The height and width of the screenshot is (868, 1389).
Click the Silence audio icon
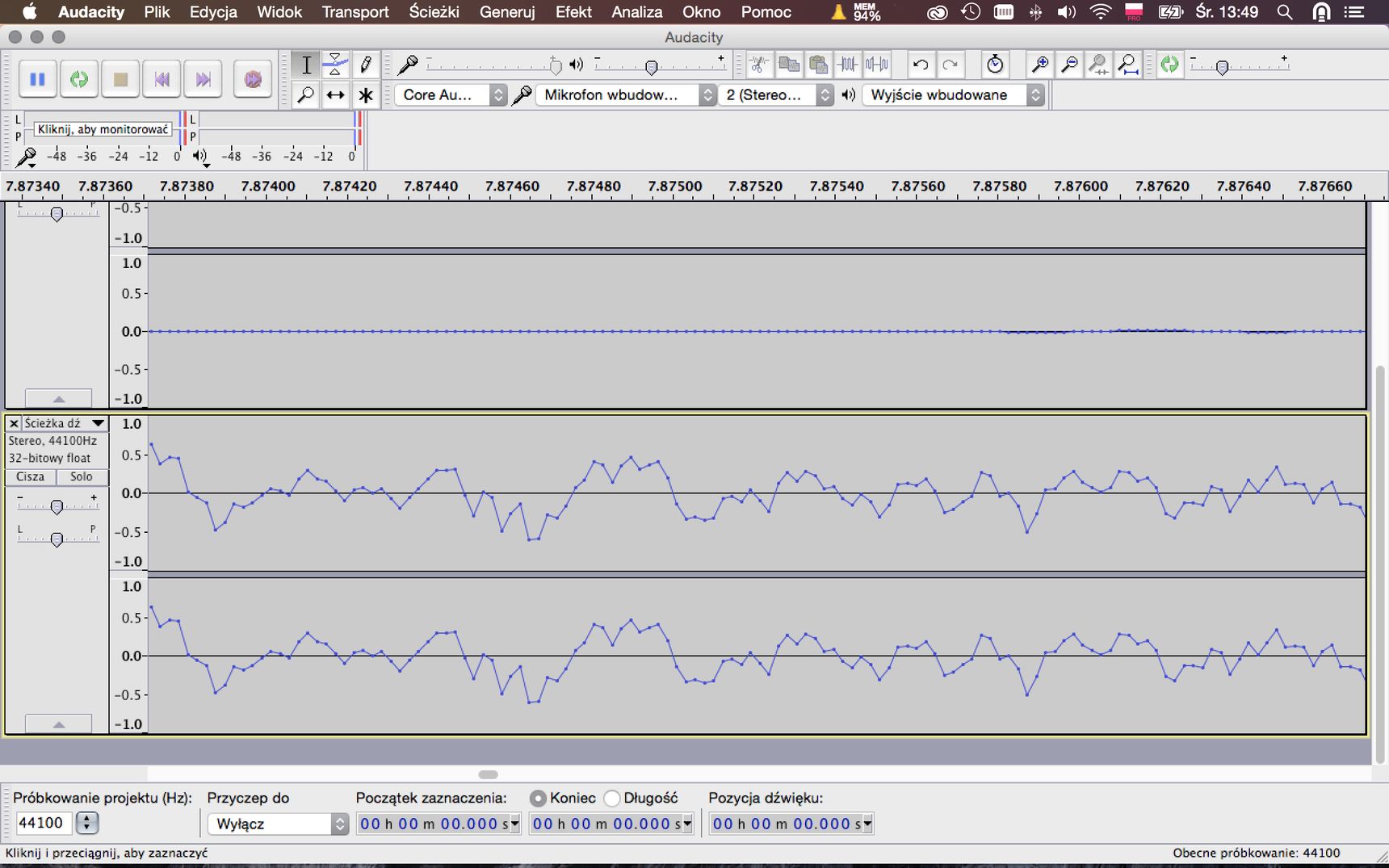876,65
